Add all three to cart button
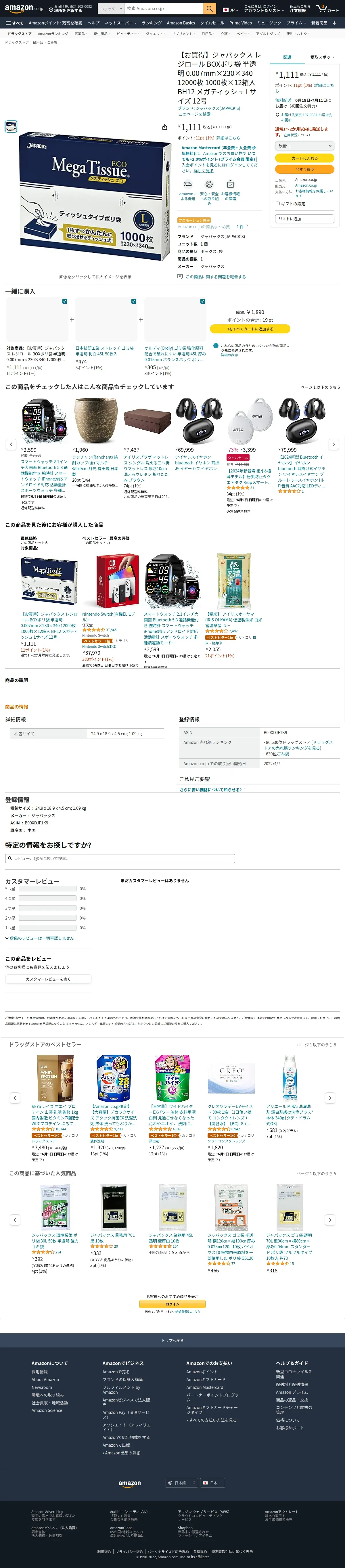The width and height of the screenshot is (345, 1568). click(250, 329)
